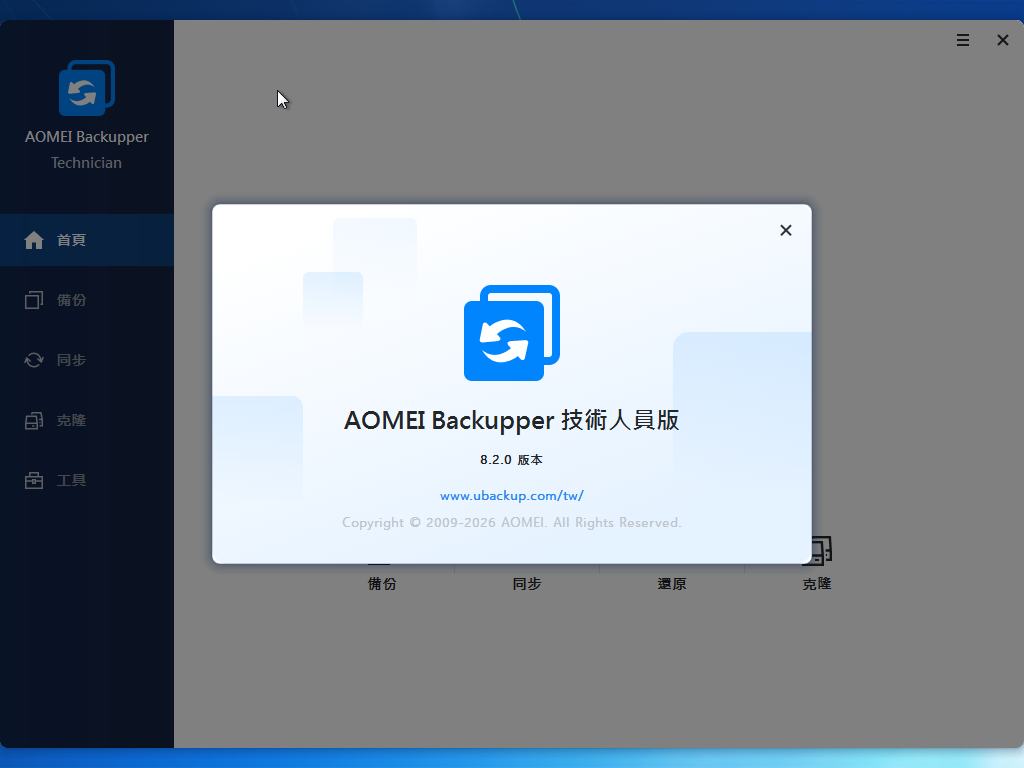The width and height of the screenshot is (1024, 768).
Task: Close the About dialog
Action: click(786, 231)
